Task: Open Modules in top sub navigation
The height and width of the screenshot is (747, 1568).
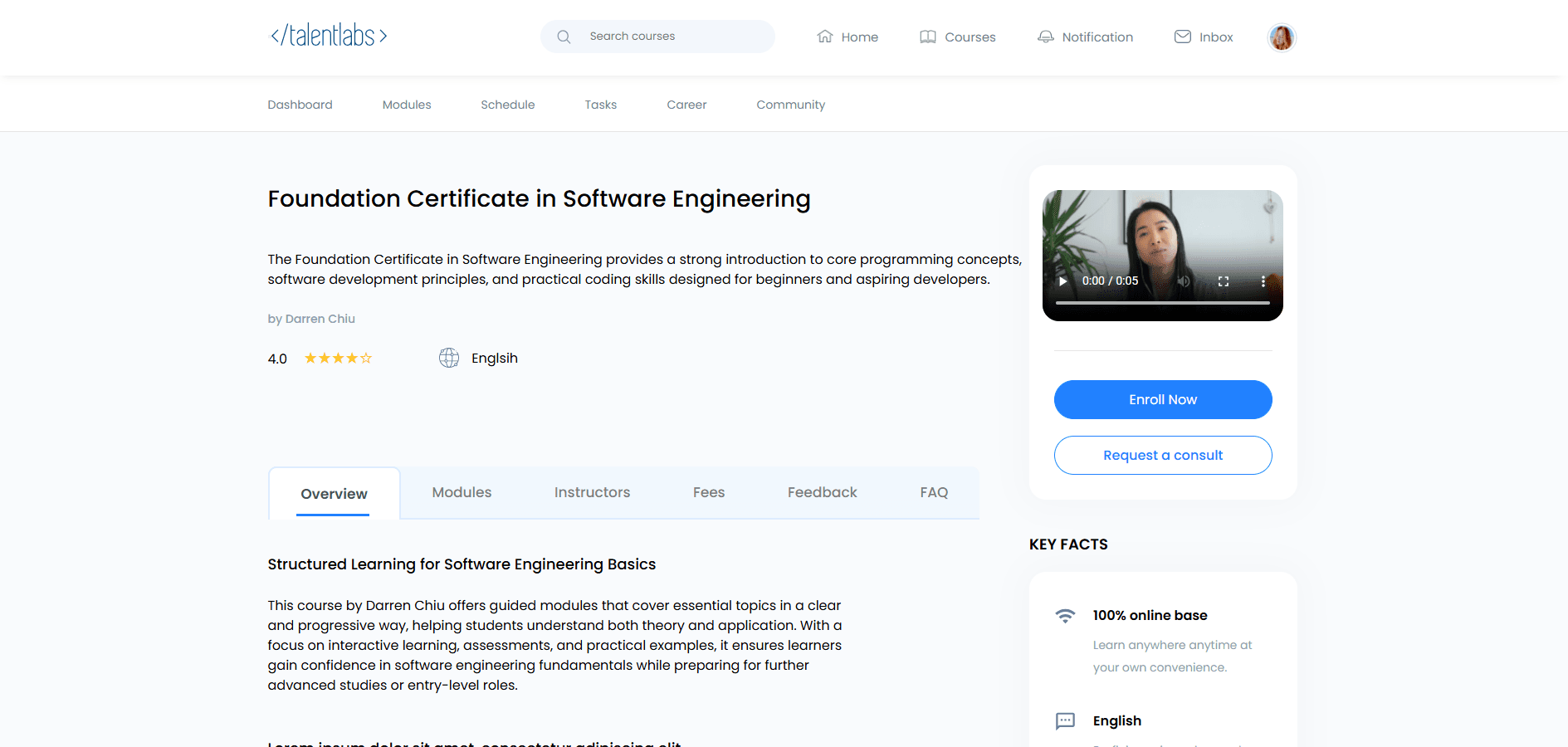Action: pyautogui.click(x=407, y=105)
